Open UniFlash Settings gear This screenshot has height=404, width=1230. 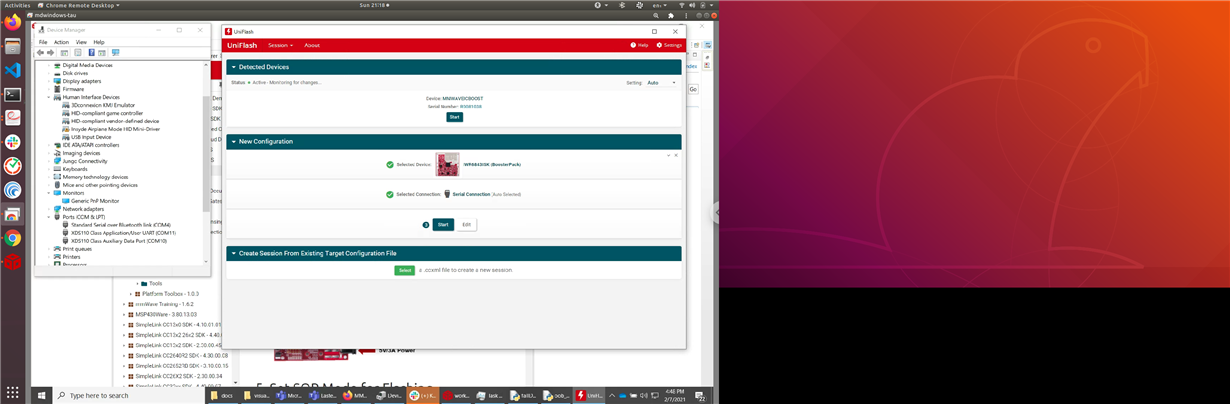669,45
